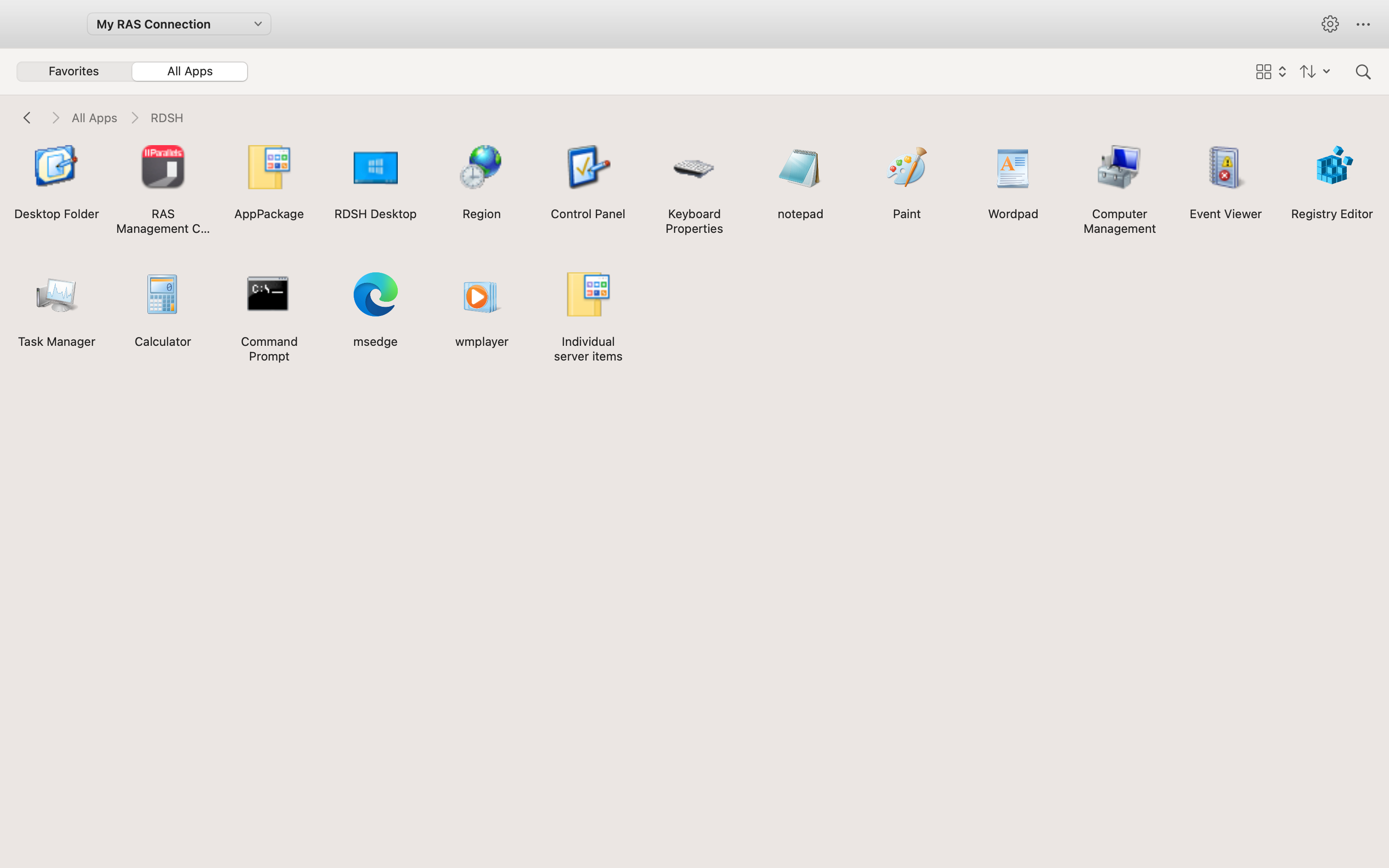Open Individual server items folder
Image resolution: width=1389 pixels, height=868 pixels.
tap(588, 295)
